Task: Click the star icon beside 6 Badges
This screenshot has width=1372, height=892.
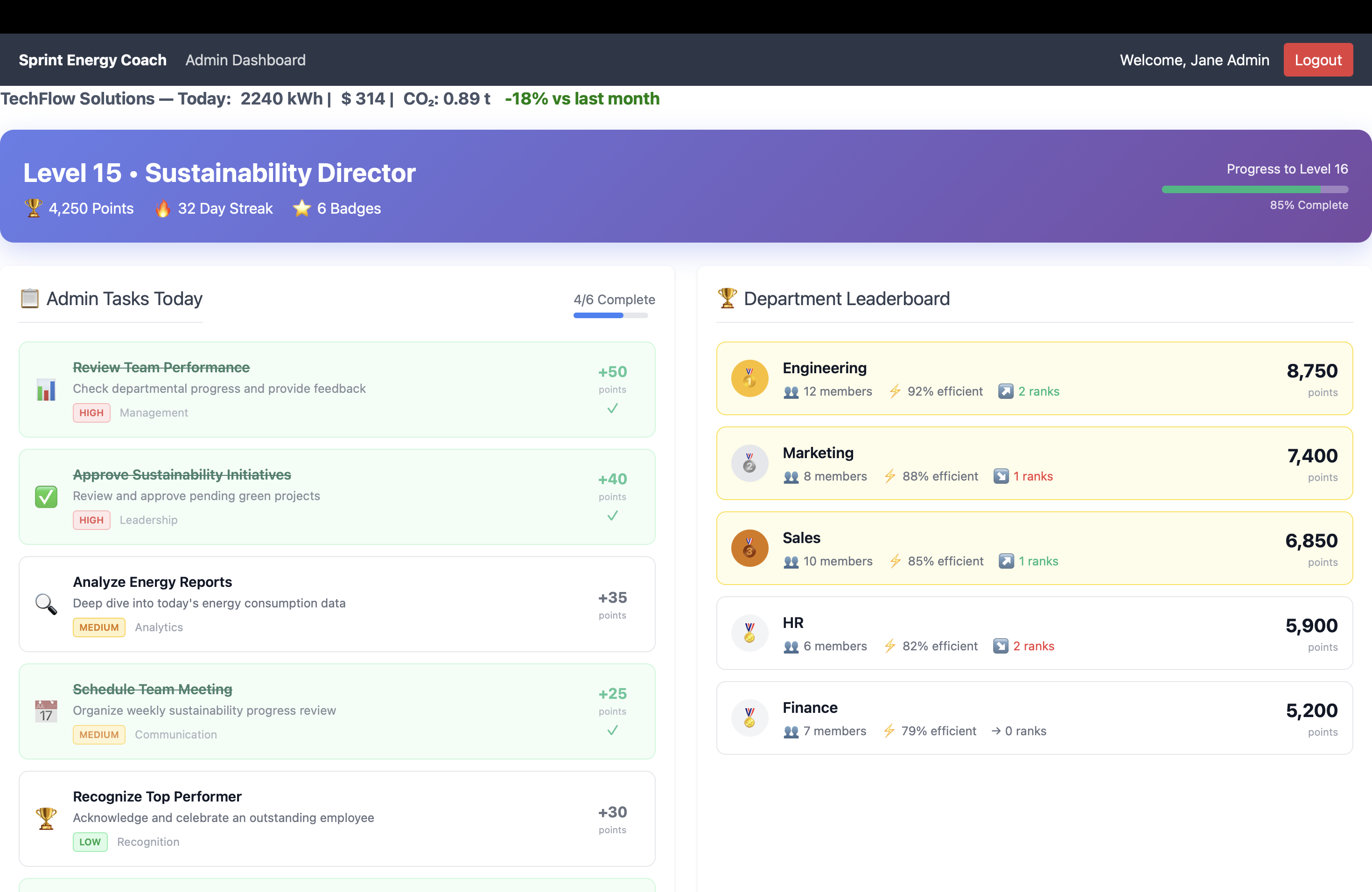Action: pos(301,209)
